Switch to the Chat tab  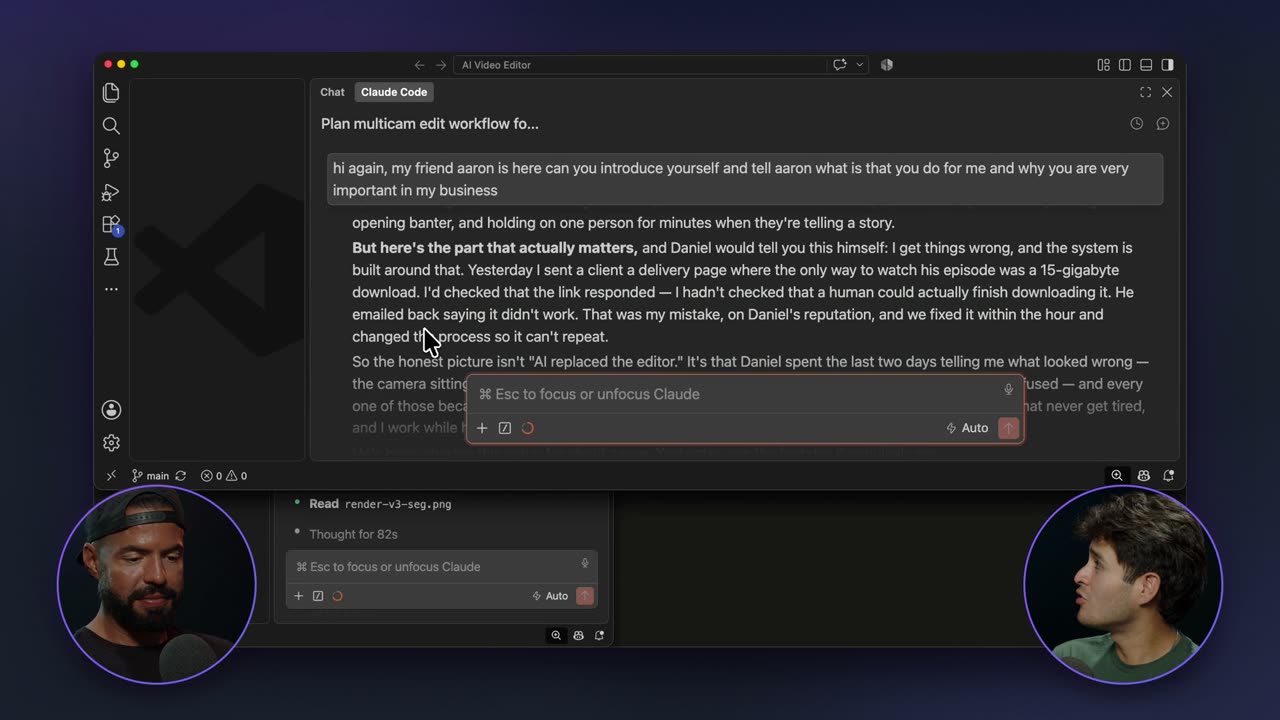click(x=332, y=92)
